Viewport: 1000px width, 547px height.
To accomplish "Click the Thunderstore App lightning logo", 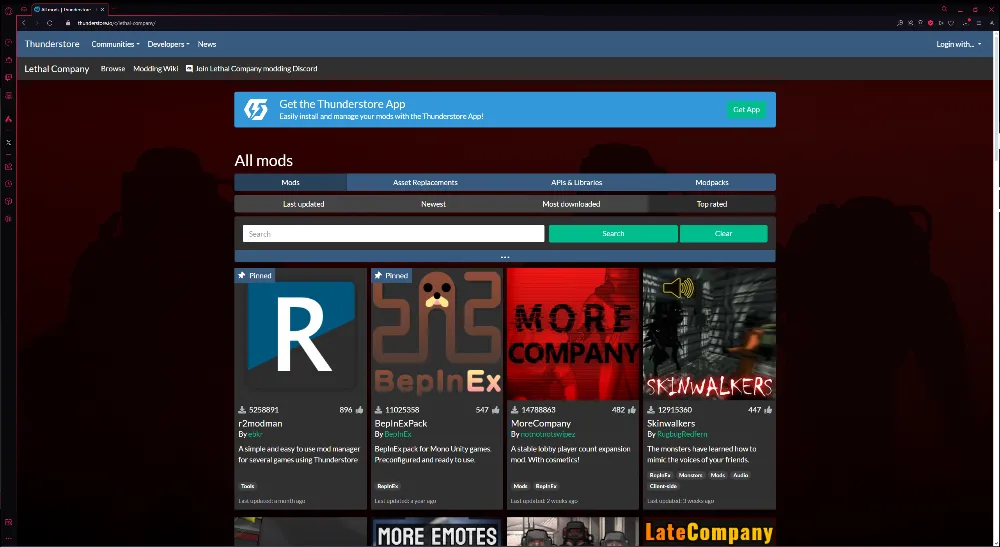I will 256,110.
